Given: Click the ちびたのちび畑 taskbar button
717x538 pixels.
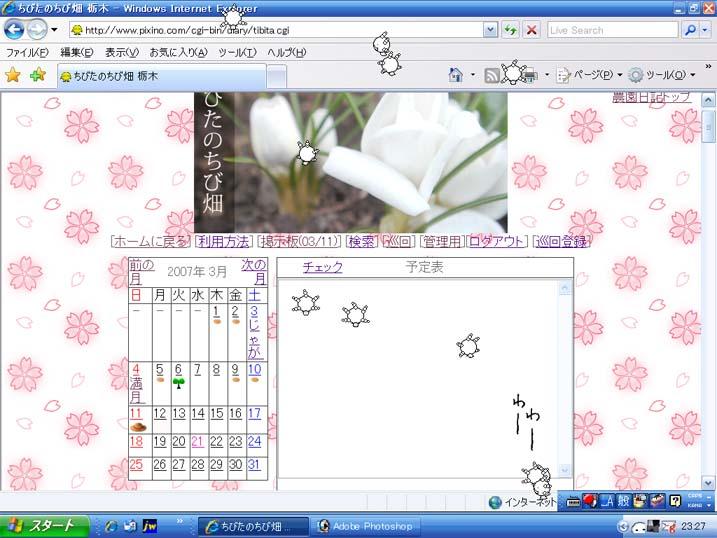Looking at the screenshot, I should coord(253,527).
